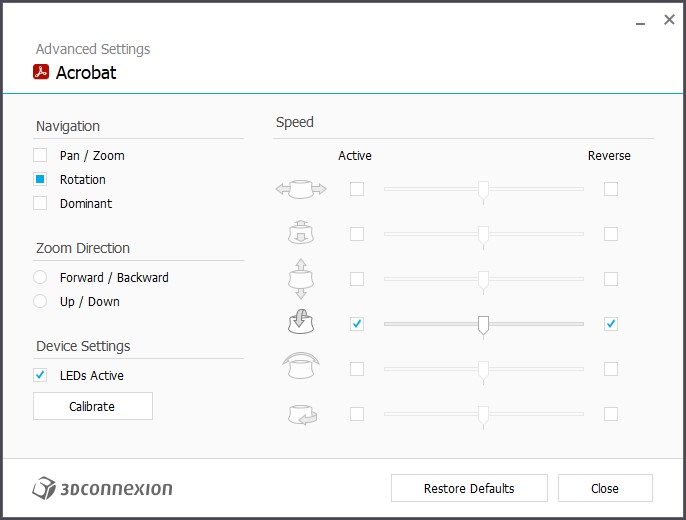Enable Reverse for the spin axis
The height and width of the screenshot is (520, 686).
[611, 414]
